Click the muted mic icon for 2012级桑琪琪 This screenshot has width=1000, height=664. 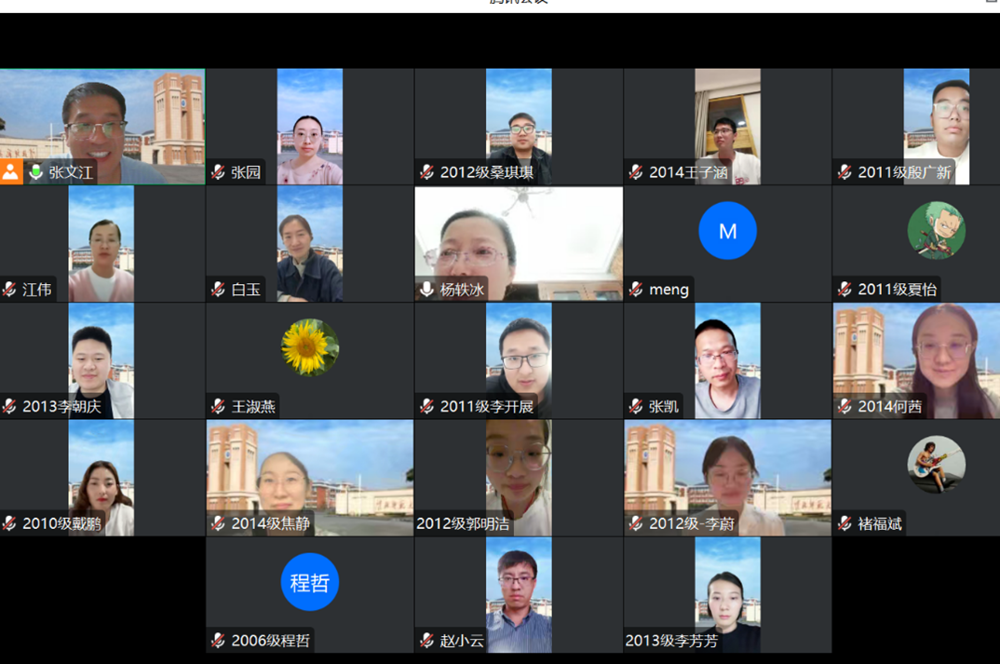427,172
